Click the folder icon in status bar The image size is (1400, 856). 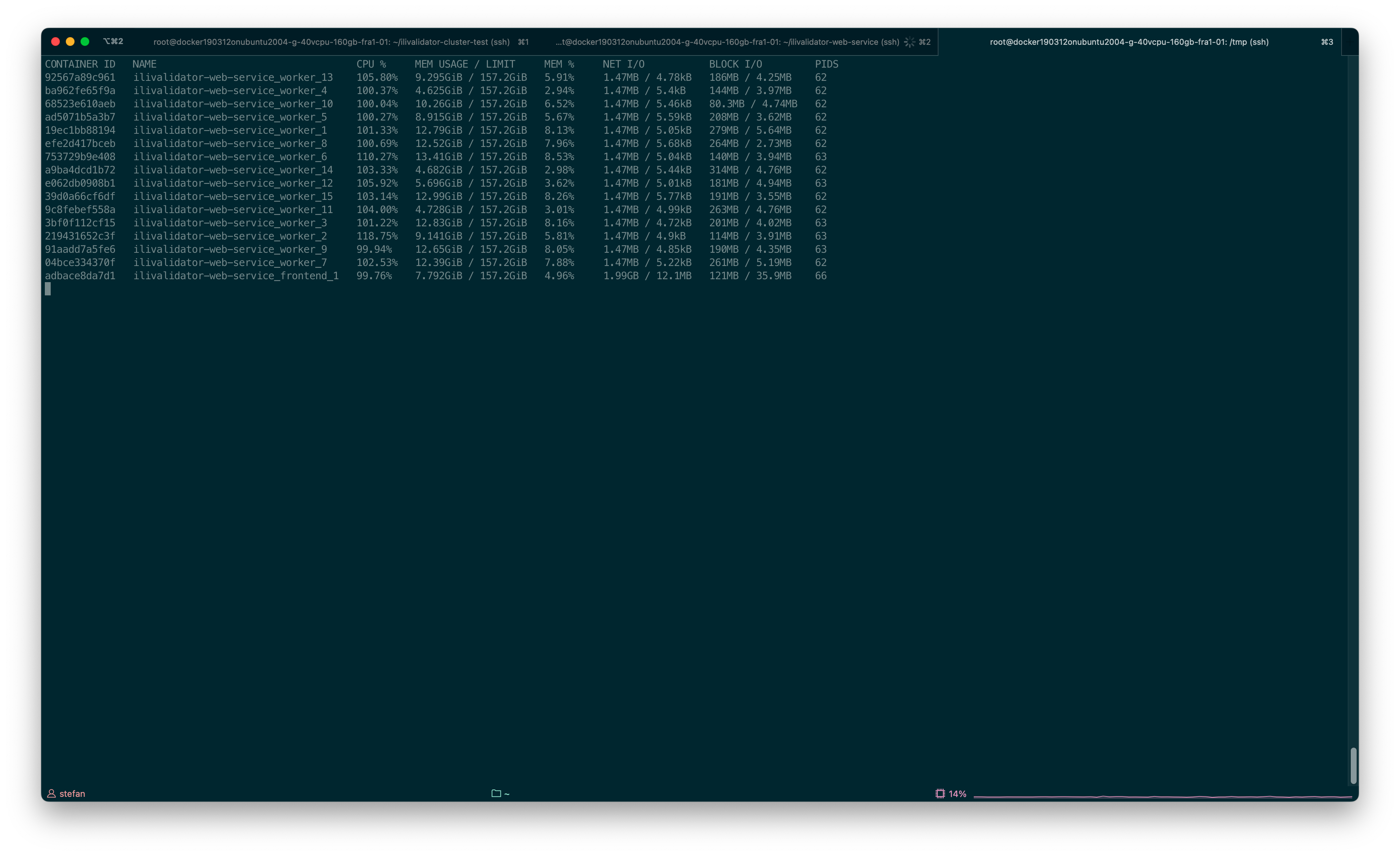496,794
